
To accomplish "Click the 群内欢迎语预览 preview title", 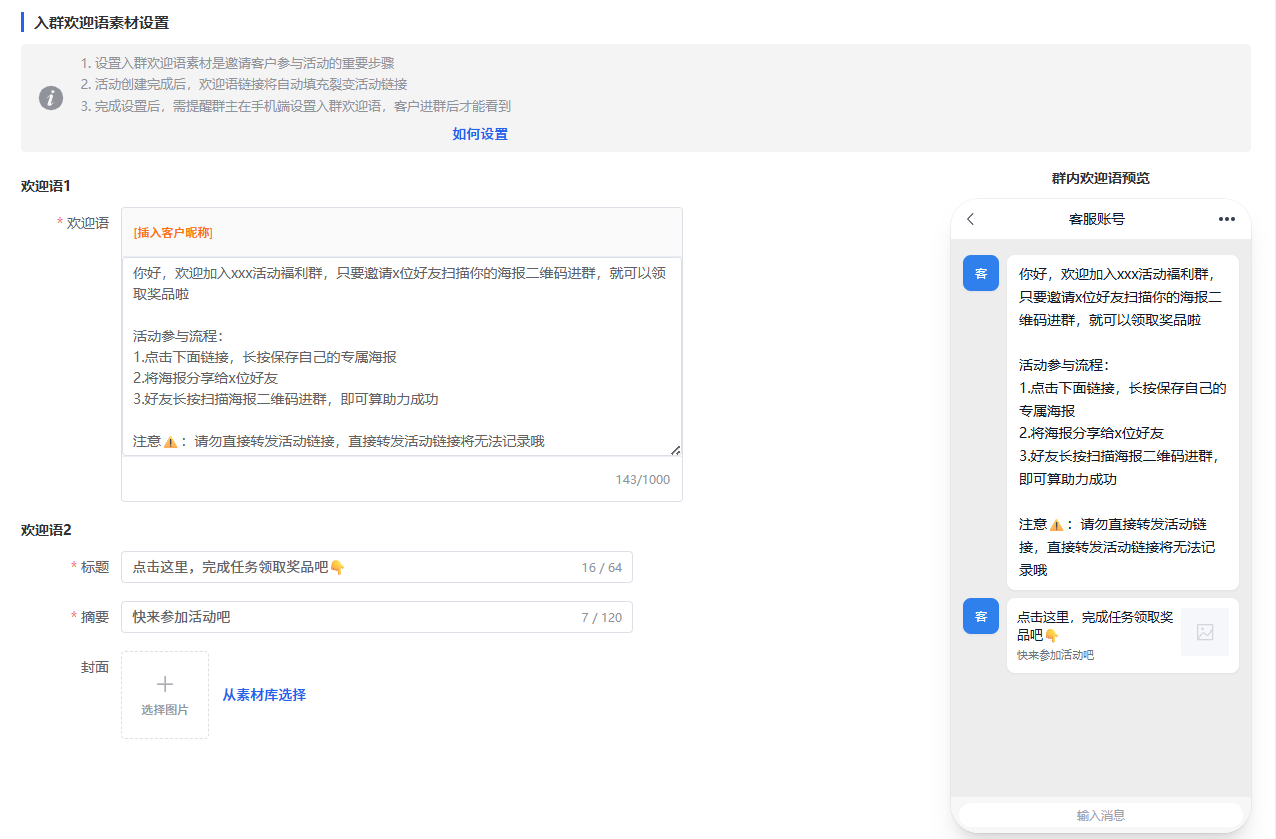I will click(1101, 178).
